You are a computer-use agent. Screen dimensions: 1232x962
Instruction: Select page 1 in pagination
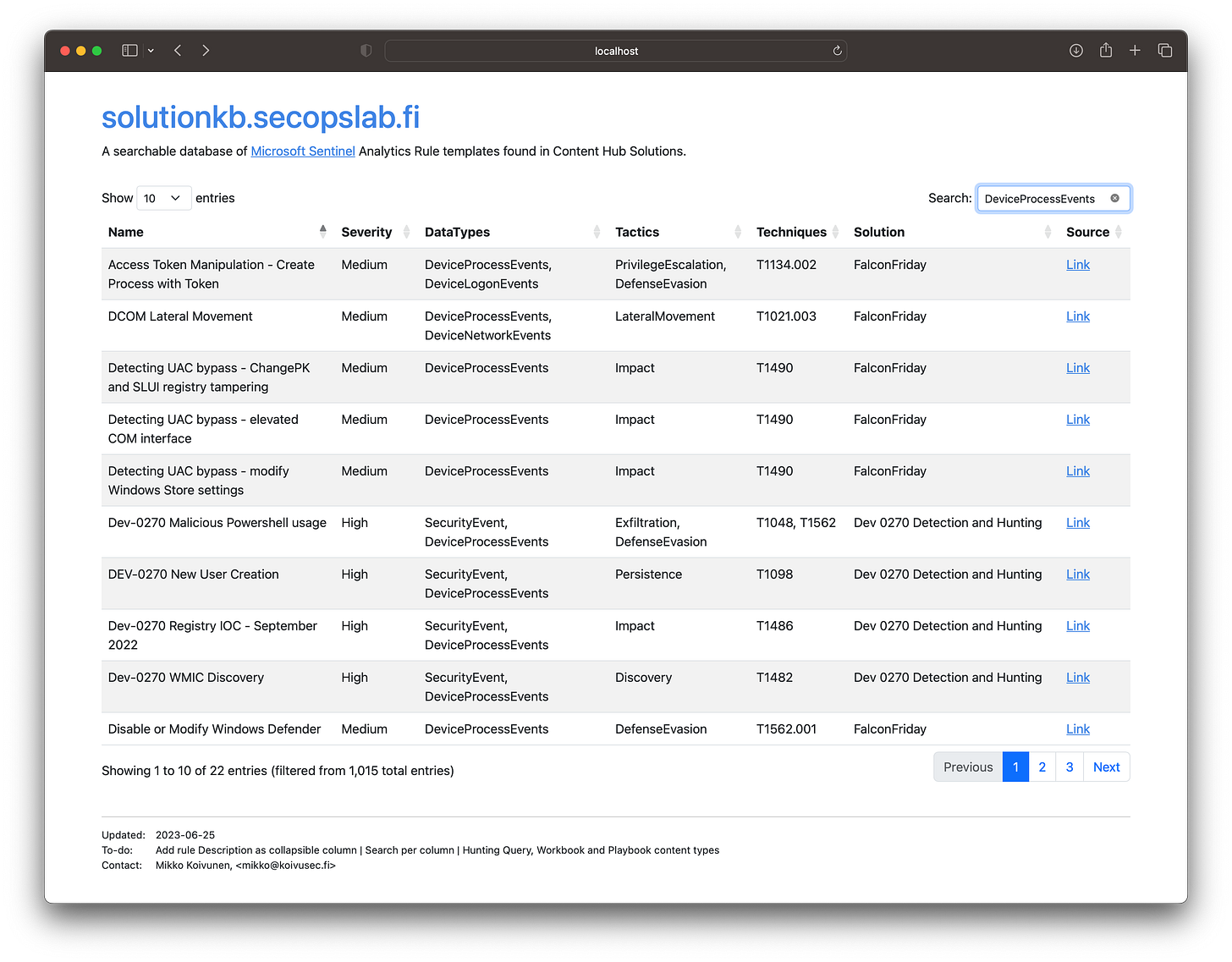(1015, 767)
